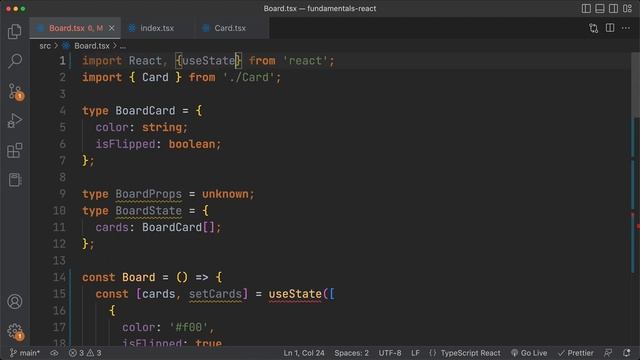Click the BoardProps identifier with warning
This screenshot has width=640, height=360.
pyautogui.click(x=149, y=194)
